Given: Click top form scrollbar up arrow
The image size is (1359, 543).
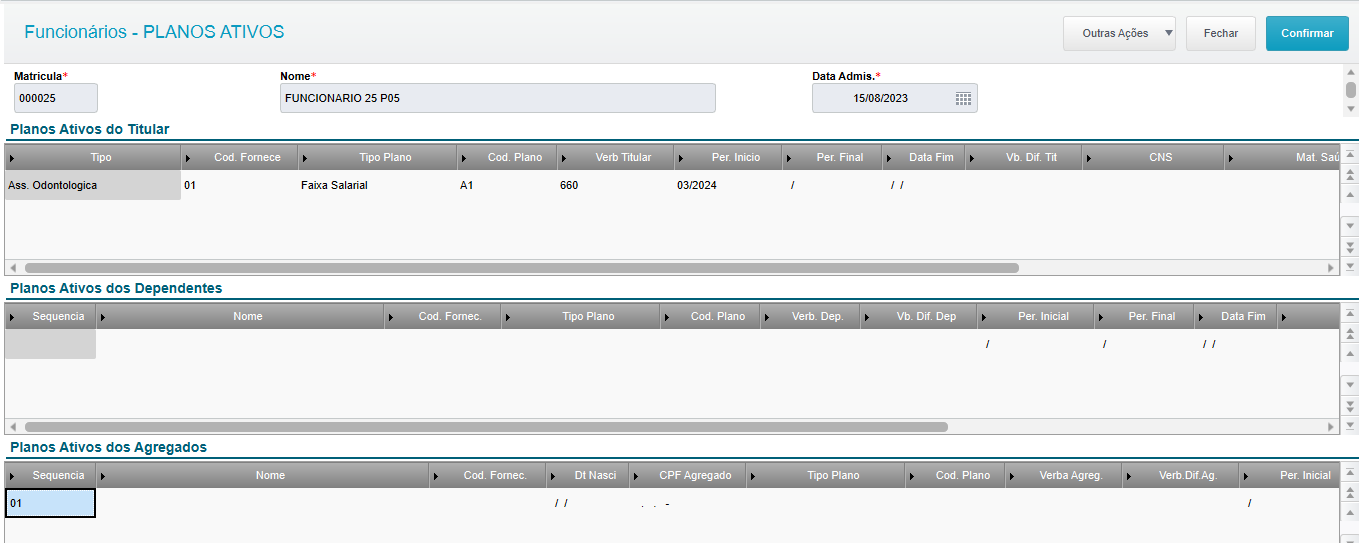Looking at the screenshot, I should click(1350, 72).
